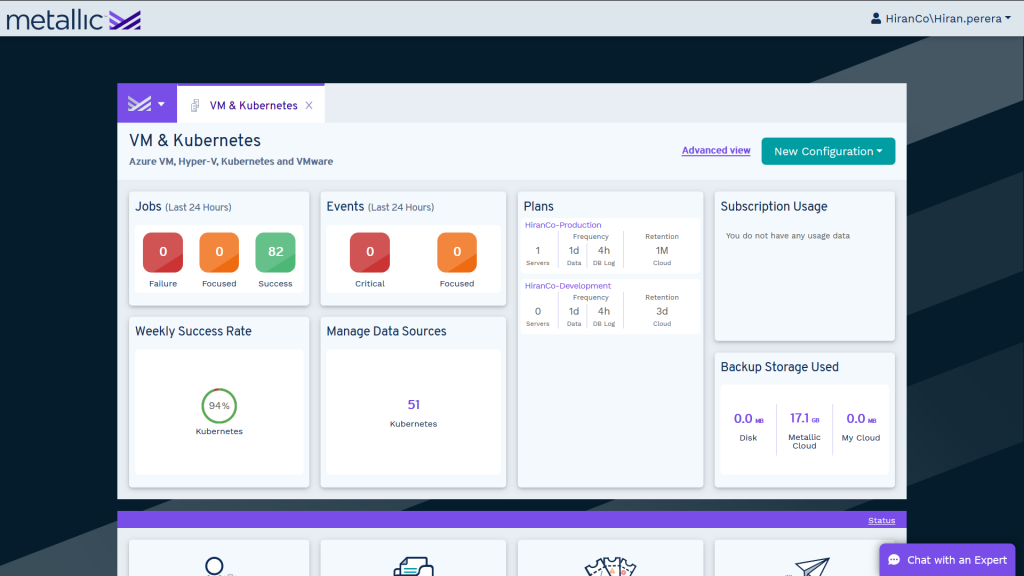Open the 51 Kubernetes data sources count
The width and height of the screenshot is (1024, 576).
(x=413, y=405)
